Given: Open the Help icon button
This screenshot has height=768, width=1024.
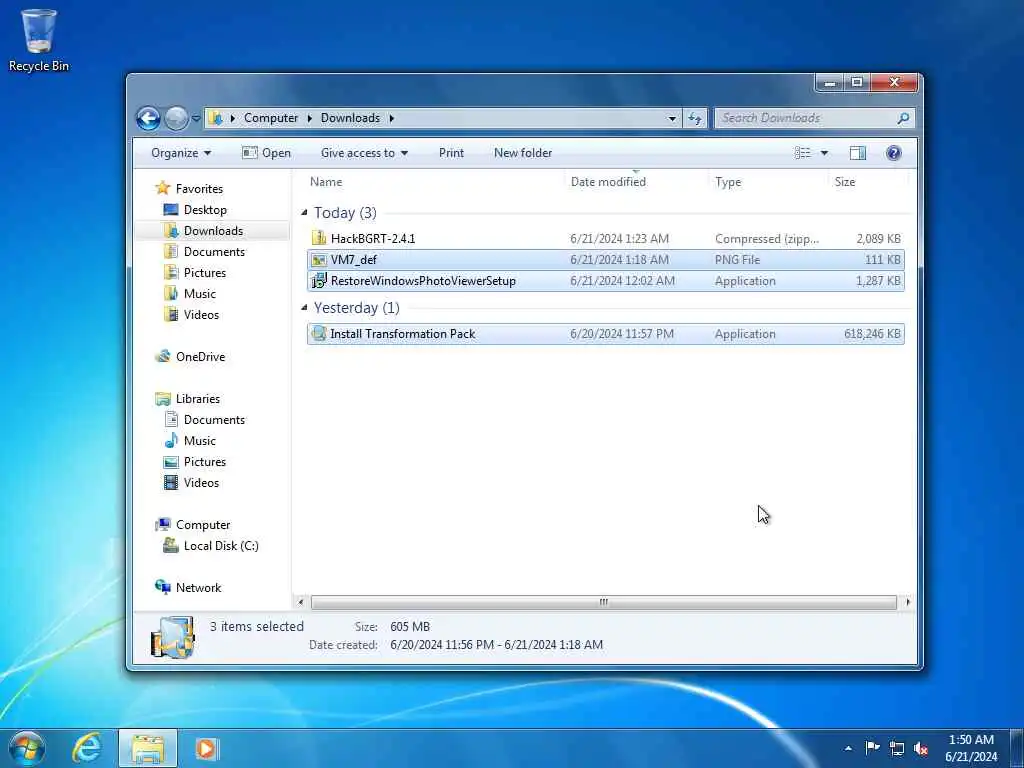Looking at the screenshot, I should pos(893,153).
